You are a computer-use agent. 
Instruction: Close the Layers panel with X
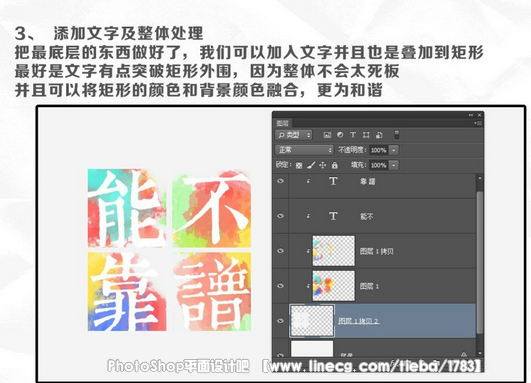(479, 115)
